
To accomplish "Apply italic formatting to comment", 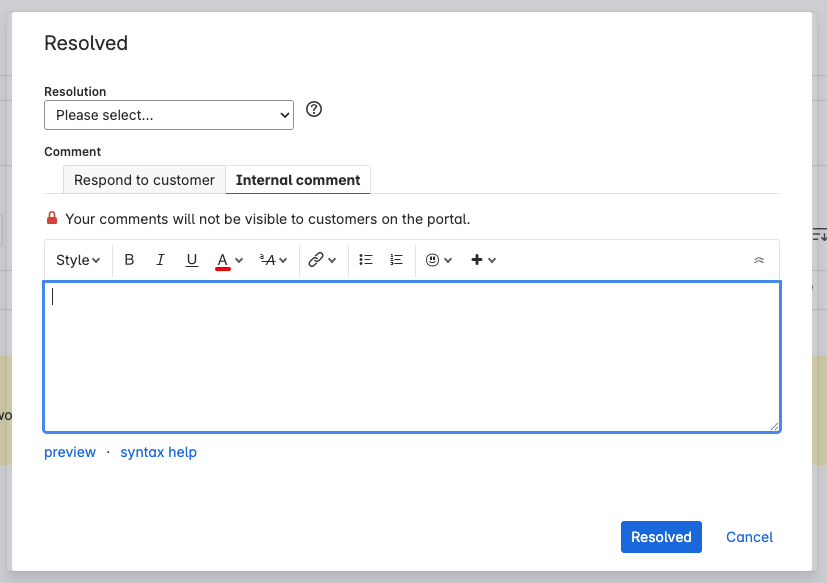I will click(160, 260).
